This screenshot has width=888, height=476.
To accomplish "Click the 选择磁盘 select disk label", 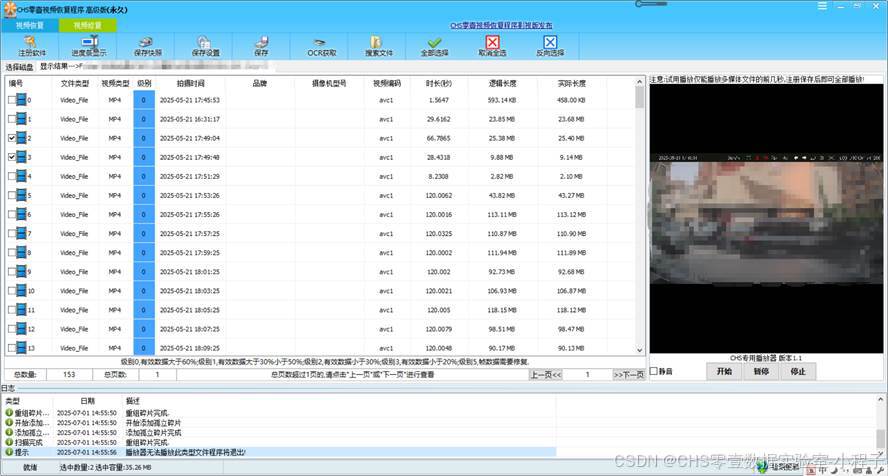I will pos(19,67).
